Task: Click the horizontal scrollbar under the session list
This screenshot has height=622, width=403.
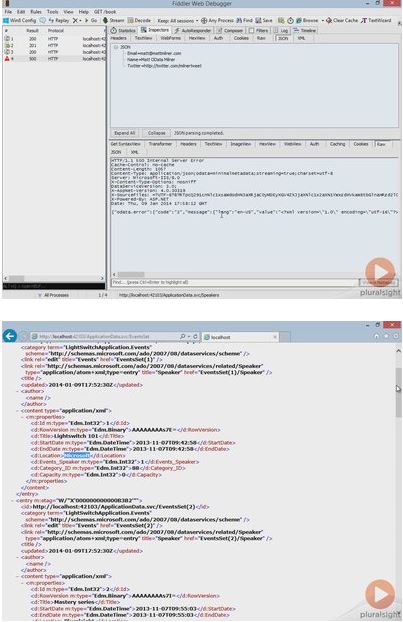Action: click(54, 278)
